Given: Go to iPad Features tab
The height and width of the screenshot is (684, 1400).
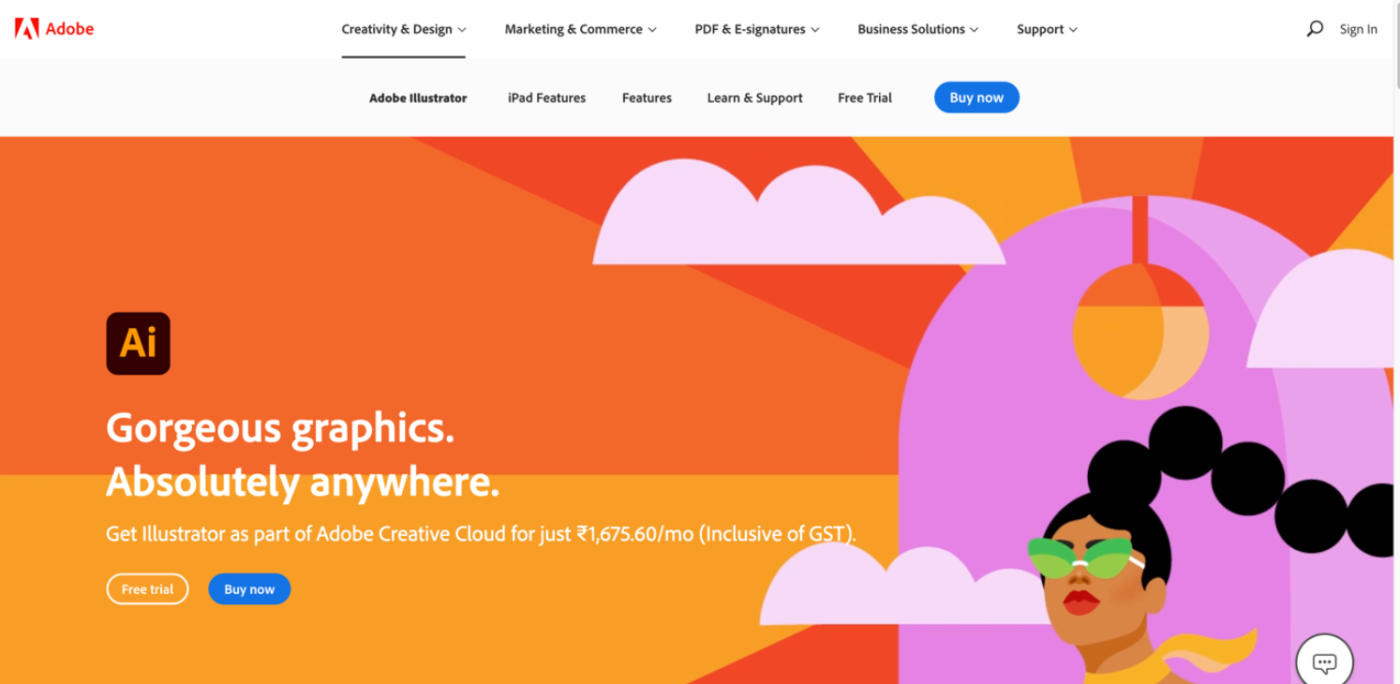Looking at the screenshot, I should (x=547, y=98).
